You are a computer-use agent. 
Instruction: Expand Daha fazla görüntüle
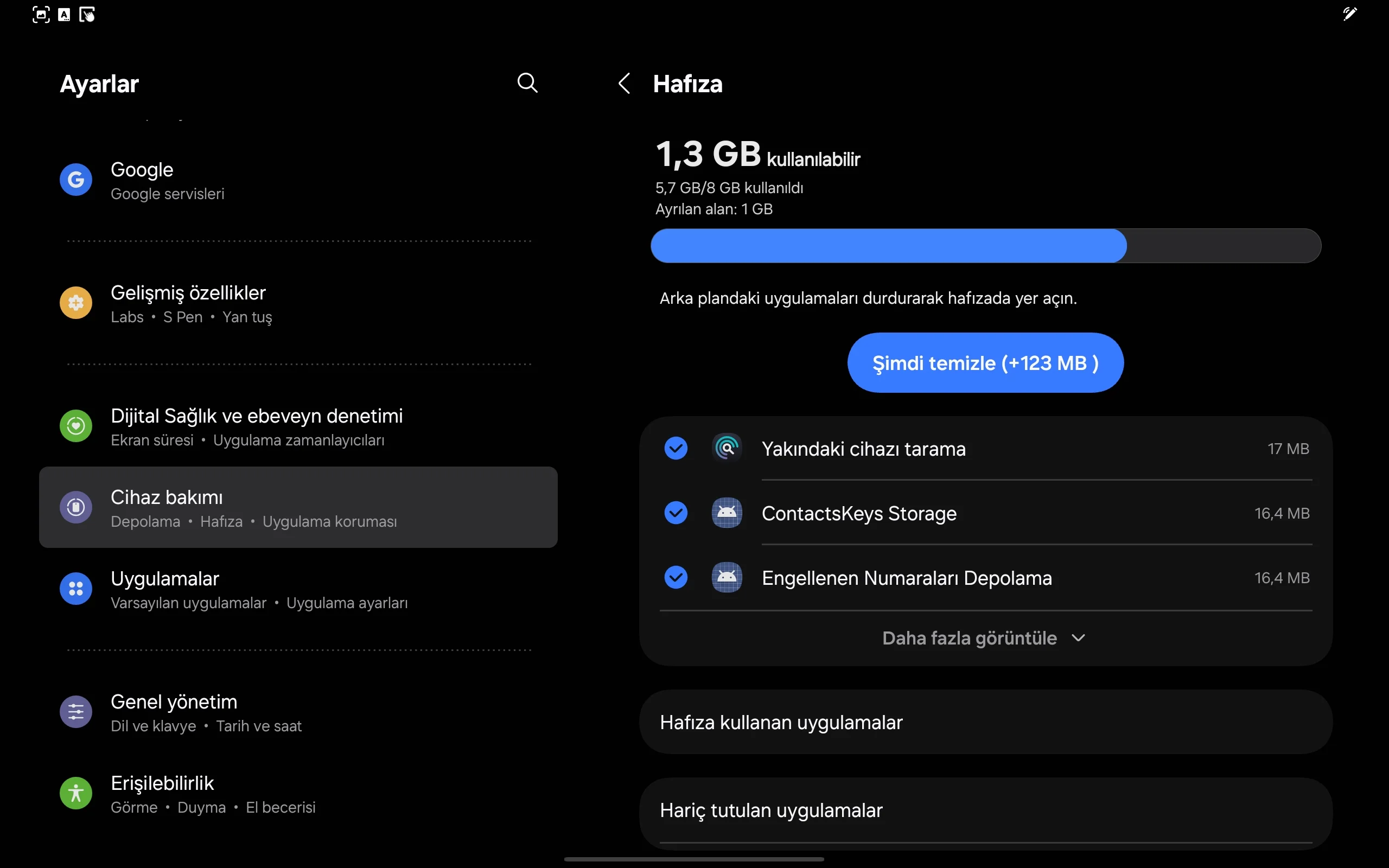(983, 638)
